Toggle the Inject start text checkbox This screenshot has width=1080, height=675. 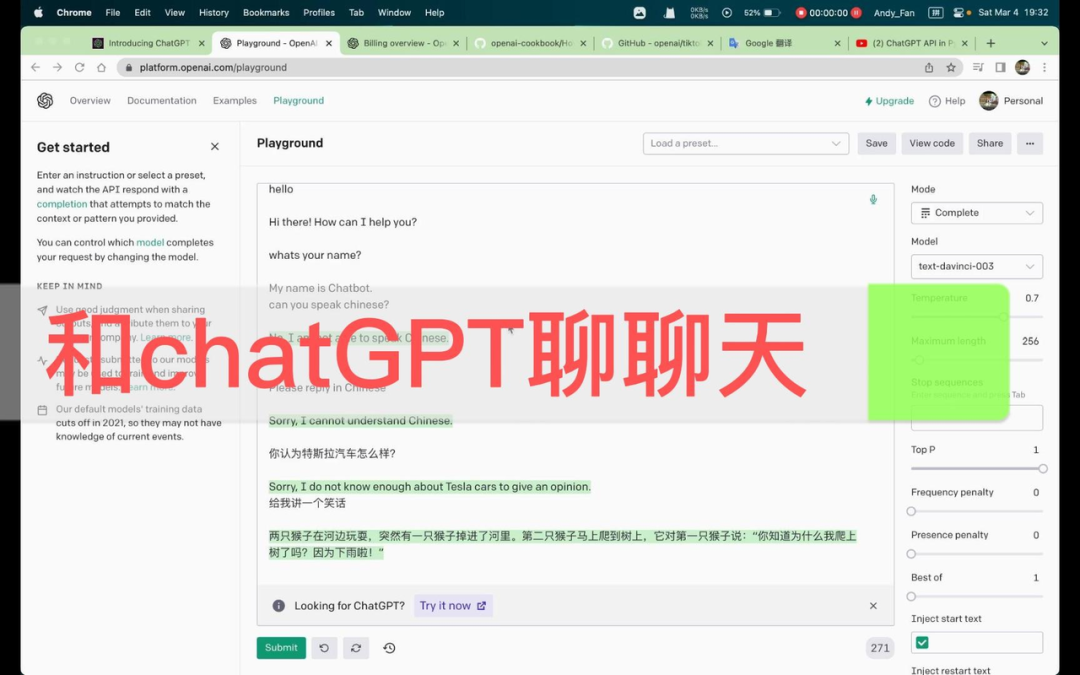click(922, 642)
